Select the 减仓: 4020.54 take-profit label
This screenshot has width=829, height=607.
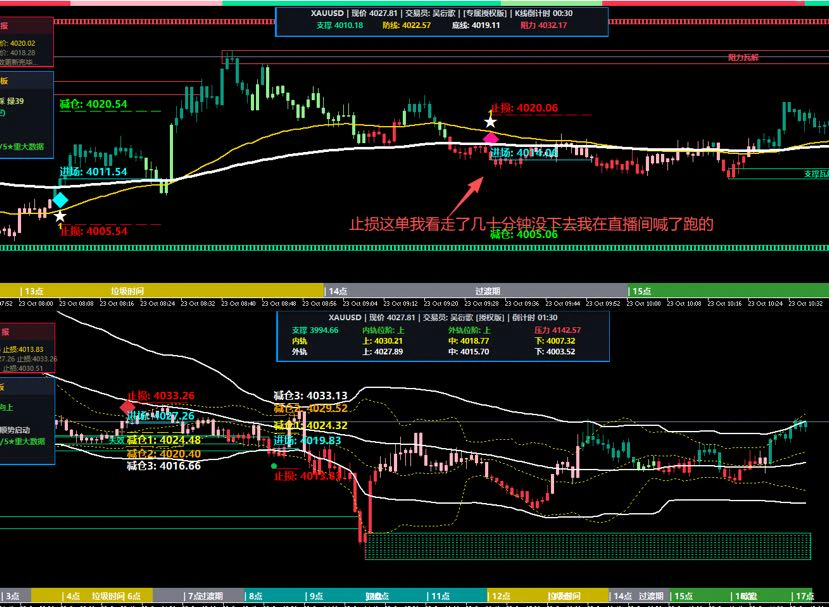pyautogui.click(x=93, y=104)
